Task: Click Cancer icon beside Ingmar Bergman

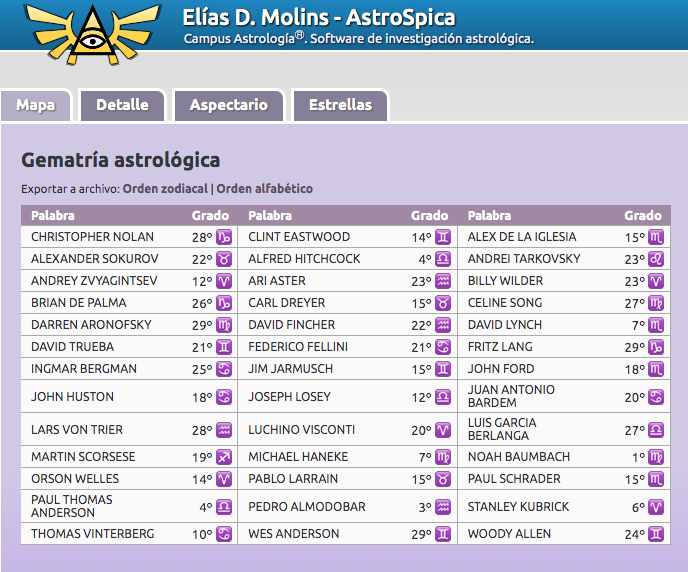Action: point(224,369)
